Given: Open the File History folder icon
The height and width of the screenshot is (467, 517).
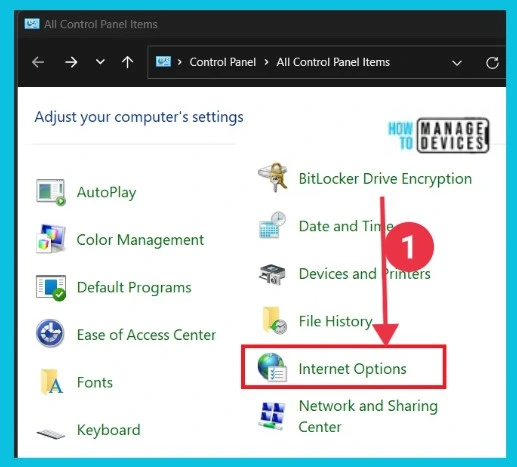Looking at the screenshot, I should point(275,320).
